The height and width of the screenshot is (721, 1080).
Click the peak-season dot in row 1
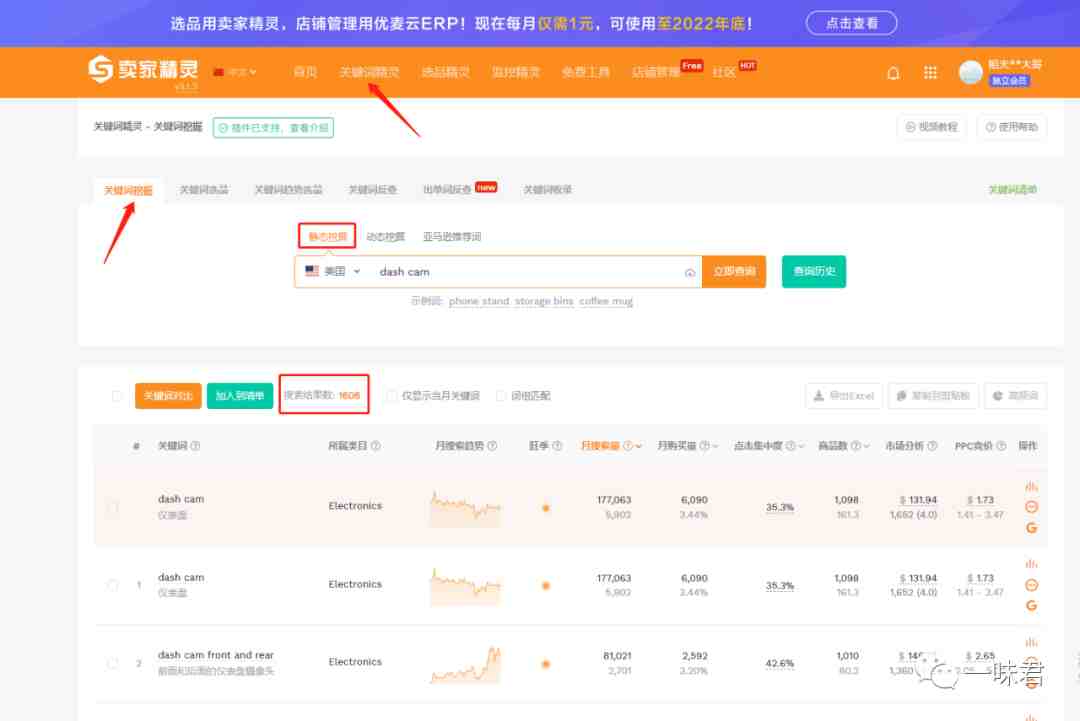[x=546, y=586]
